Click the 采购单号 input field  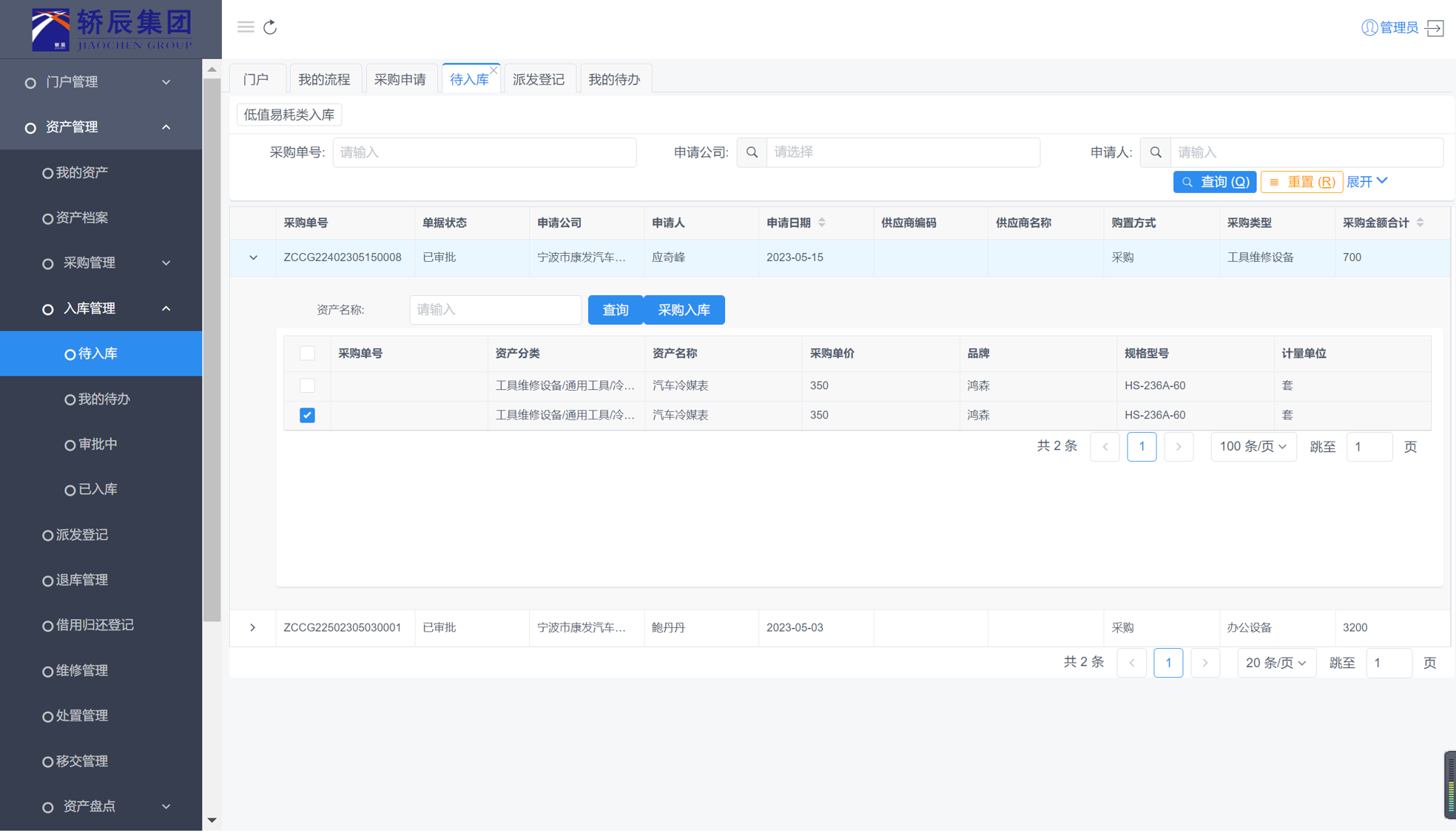[x=484, y=152]
